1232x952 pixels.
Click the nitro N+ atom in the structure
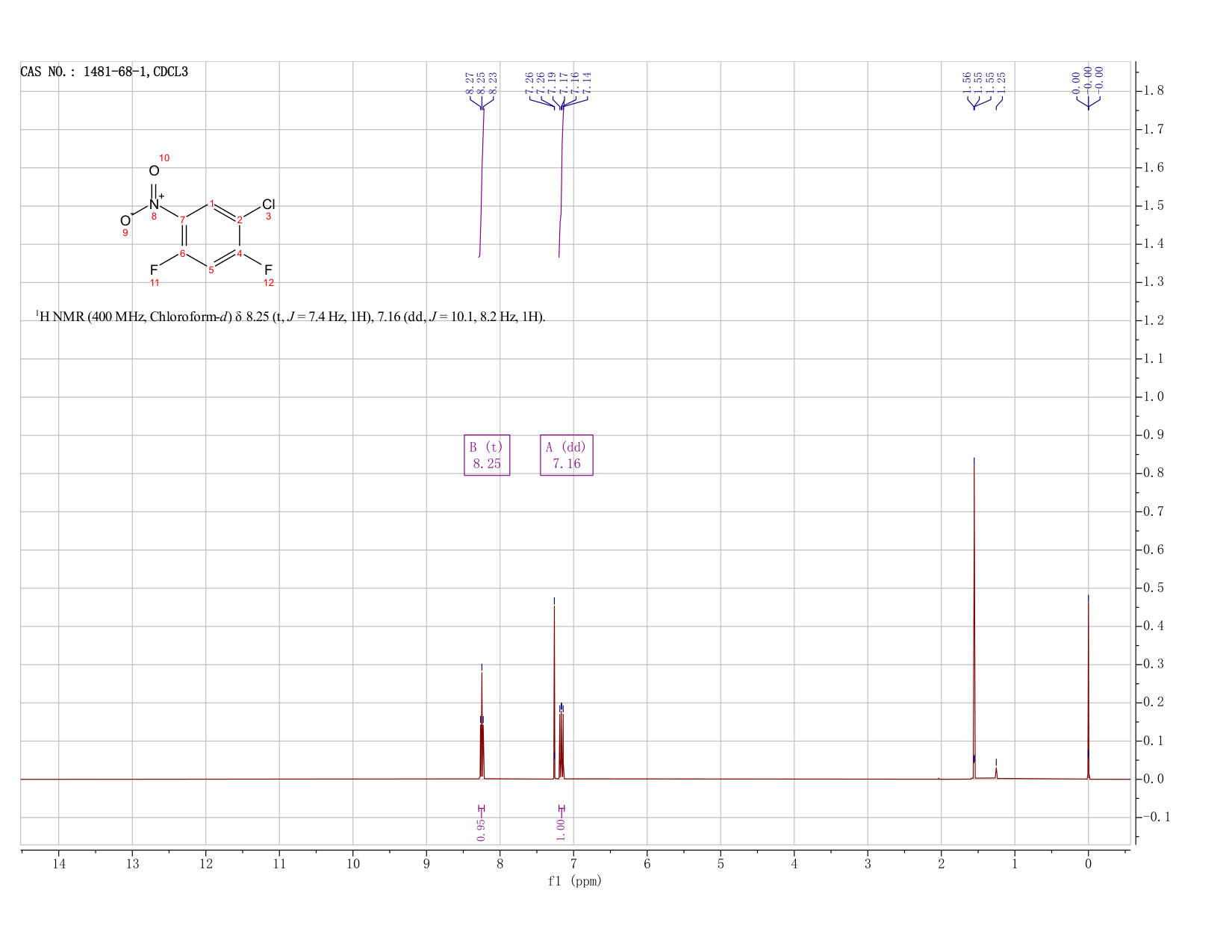(155, 204)
